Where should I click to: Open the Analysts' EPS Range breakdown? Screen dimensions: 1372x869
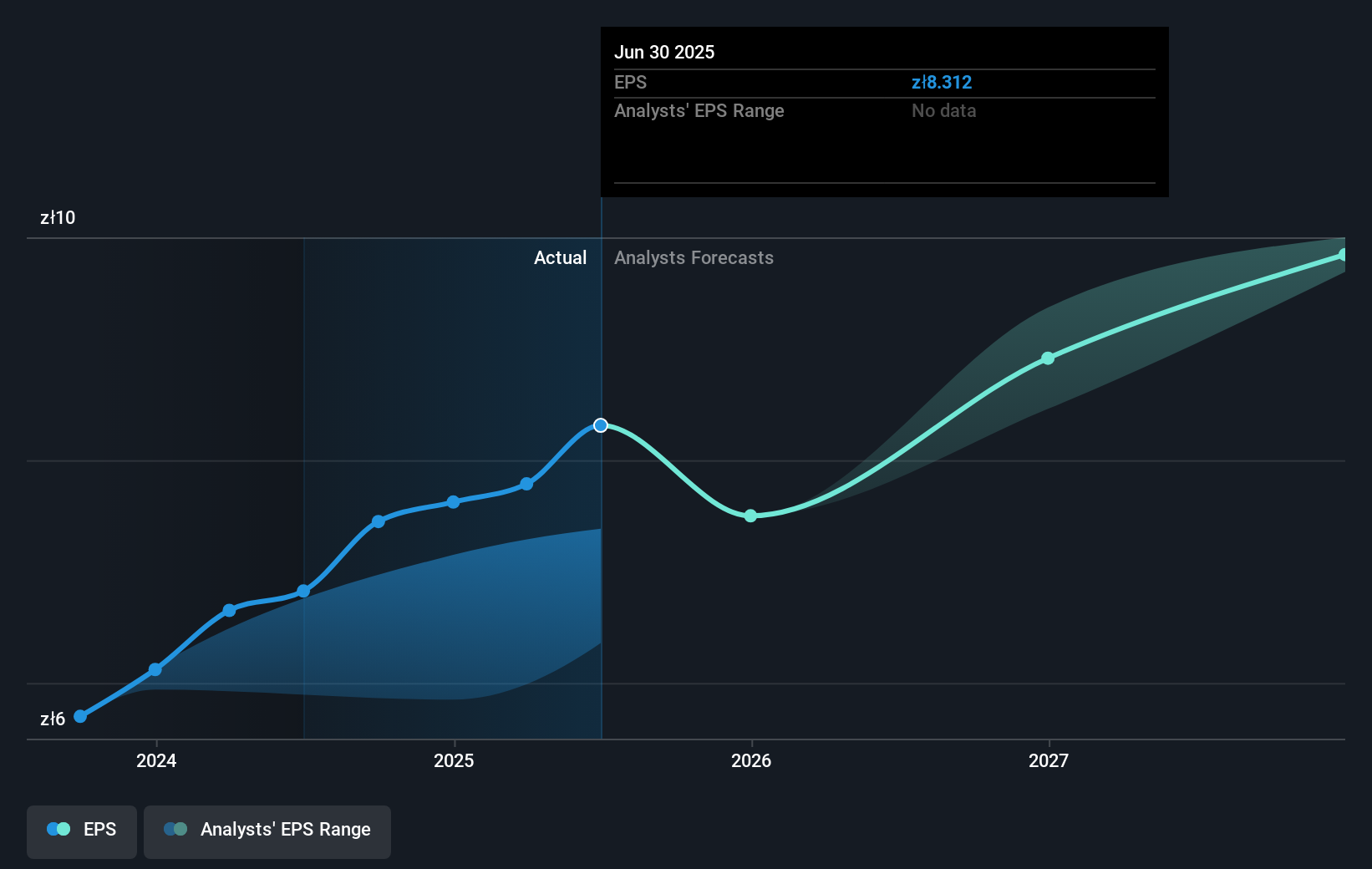699,110
